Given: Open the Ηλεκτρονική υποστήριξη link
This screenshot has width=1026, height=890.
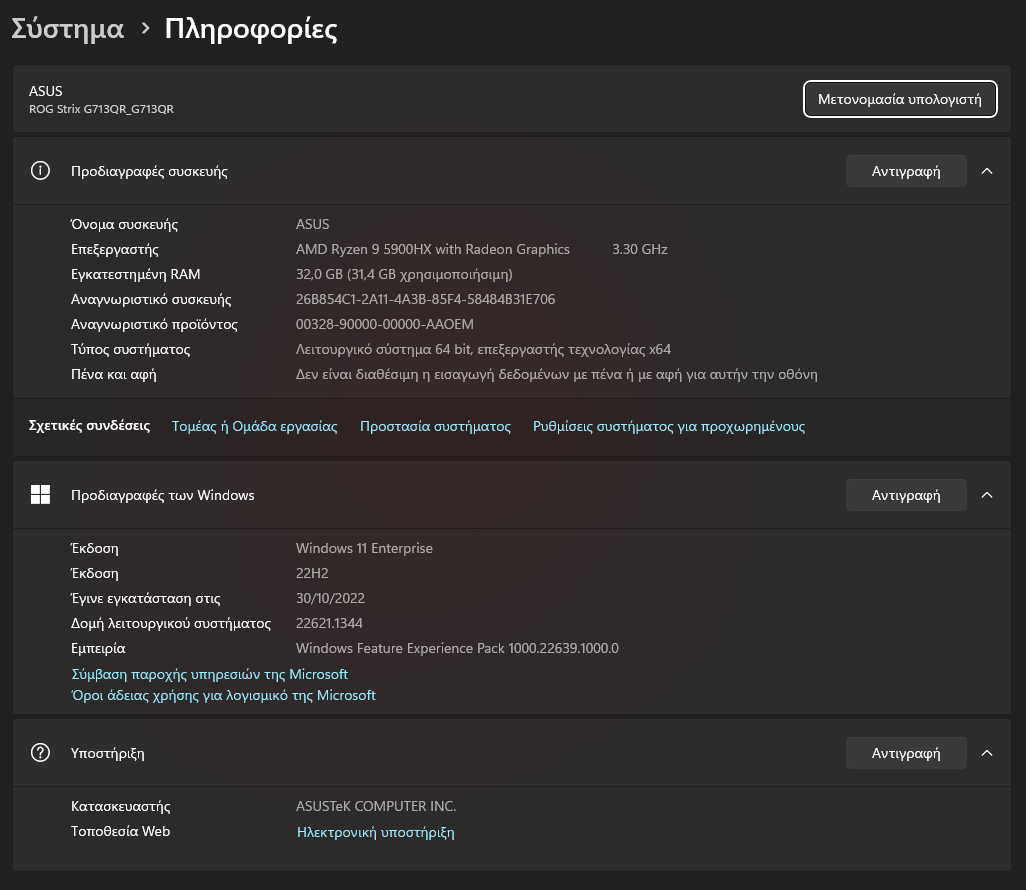Looking at the screenshot, I should [376, 832].
